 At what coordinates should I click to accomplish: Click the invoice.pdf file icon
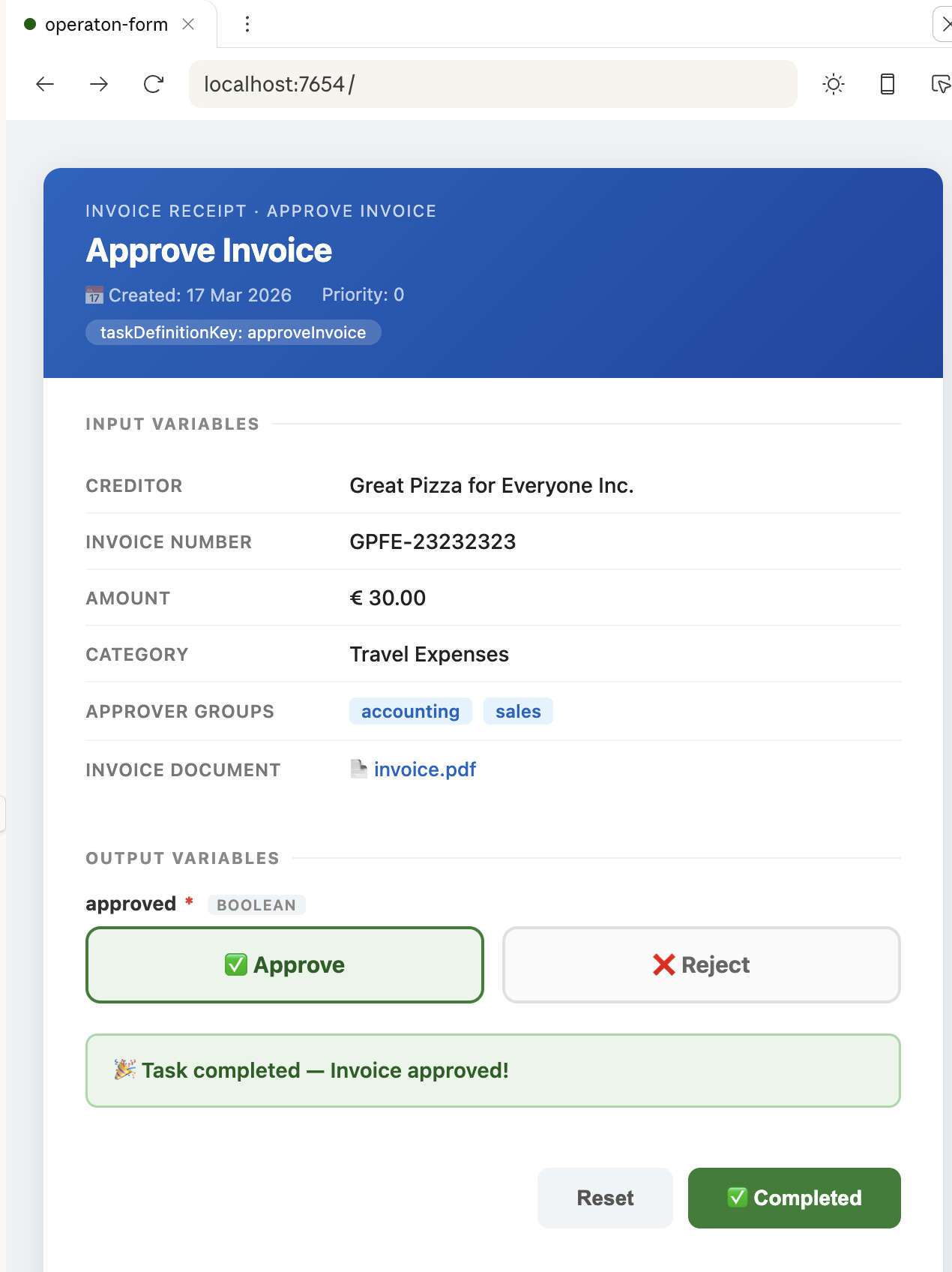coord(359,769)
